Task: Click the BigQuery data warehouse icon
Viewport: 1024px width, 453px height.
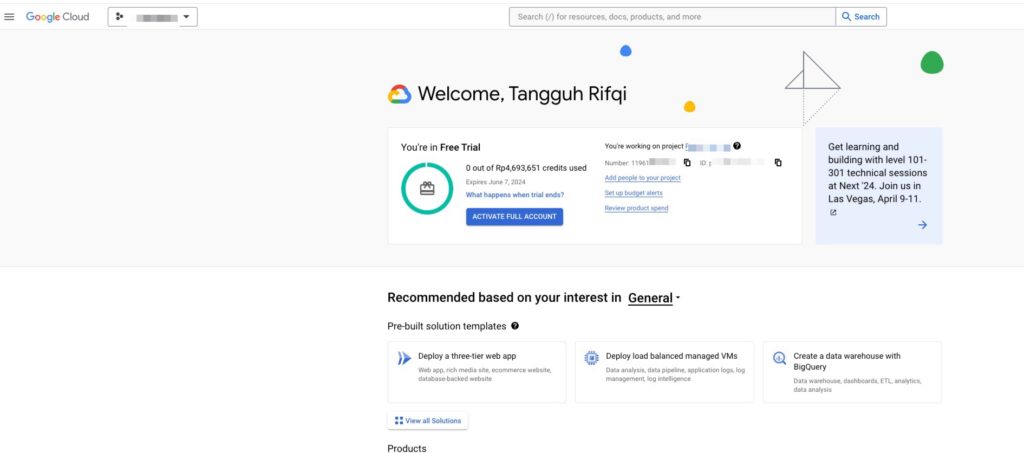Action: tap(780, 358)
